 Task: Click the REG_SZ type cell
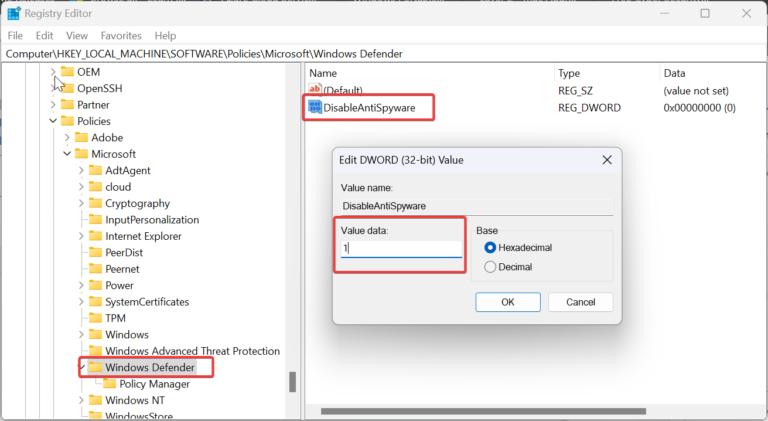pyautogui.click(x=576, y=91)
